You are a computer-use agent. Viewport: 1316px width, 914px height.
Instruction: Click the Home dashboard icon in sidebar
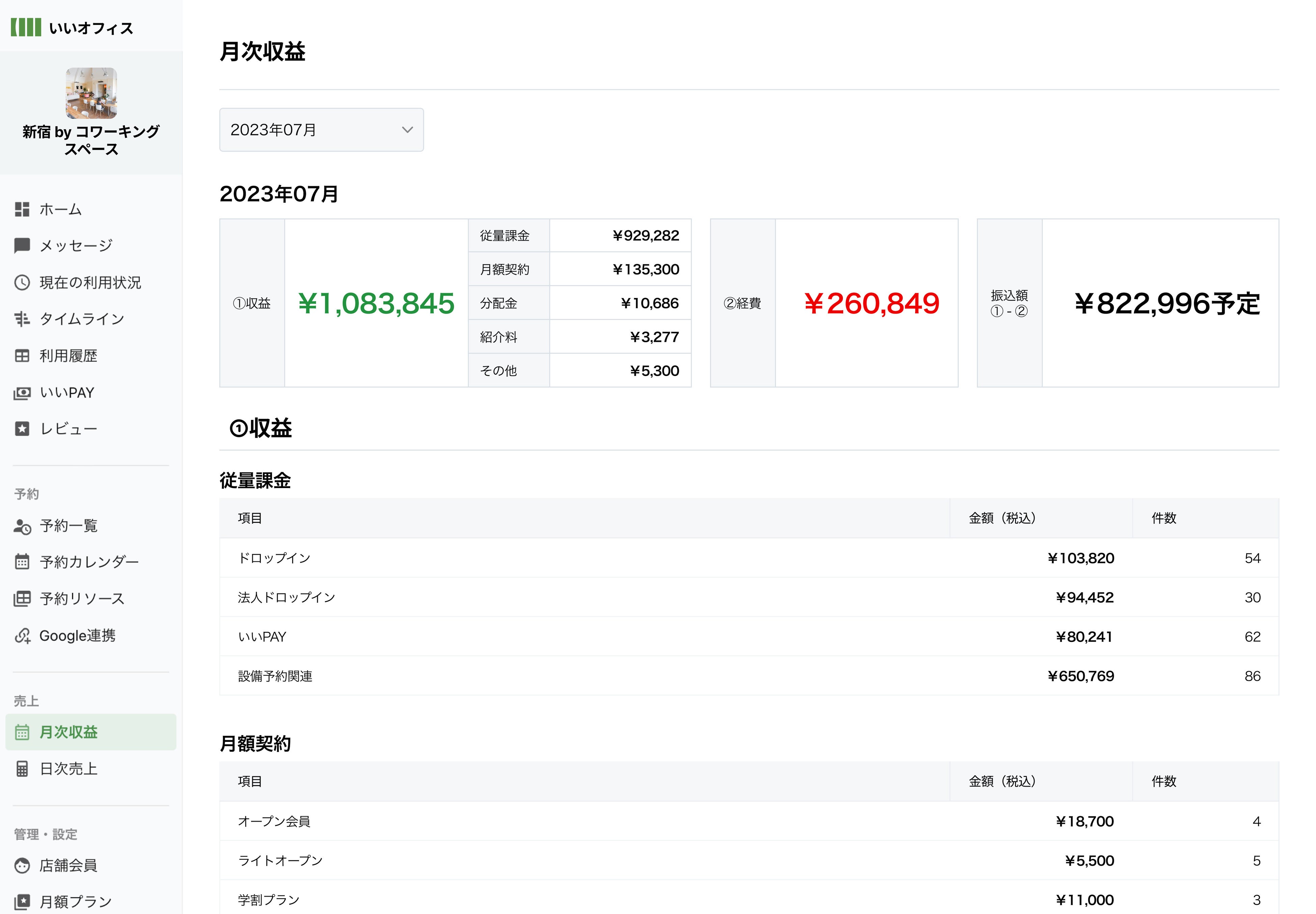coord(22,210)
